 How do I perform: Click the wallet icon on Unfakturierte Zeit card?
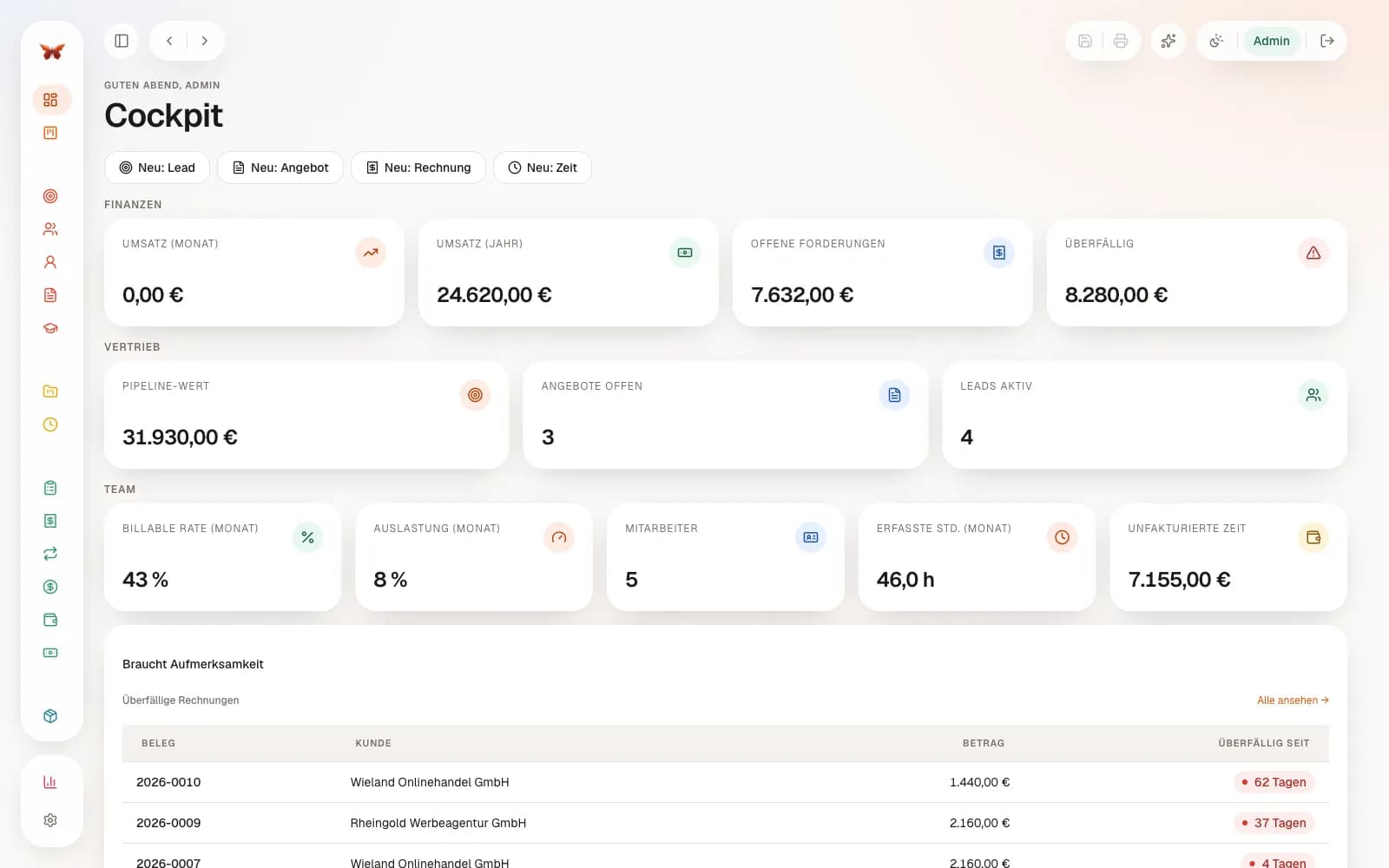coord(1313,537)
